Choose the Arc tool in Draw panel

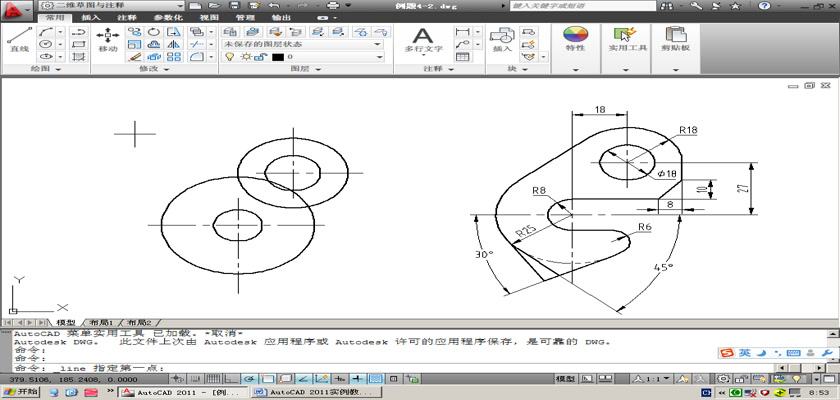point(47,32)
